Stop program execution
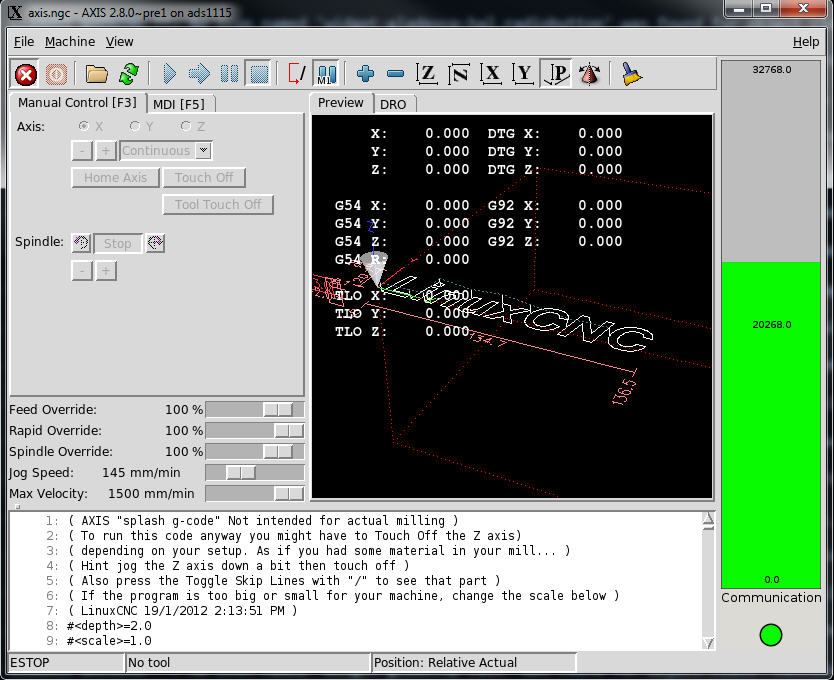The height and width of the screenshot is (680, 834). 259,74
